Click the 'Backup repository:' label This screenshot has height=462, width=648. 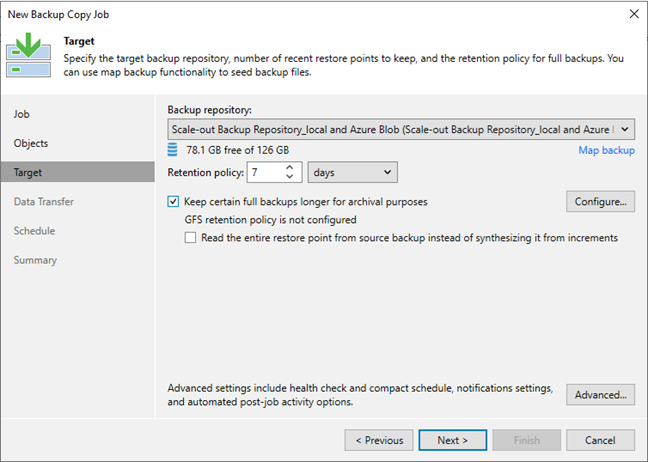point(209,110)
